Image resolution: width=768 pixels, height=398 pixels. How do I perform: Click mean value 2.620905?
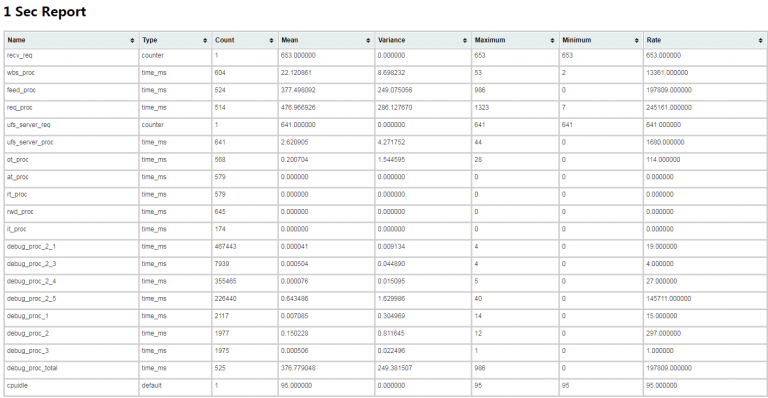(x=294, y=142)
